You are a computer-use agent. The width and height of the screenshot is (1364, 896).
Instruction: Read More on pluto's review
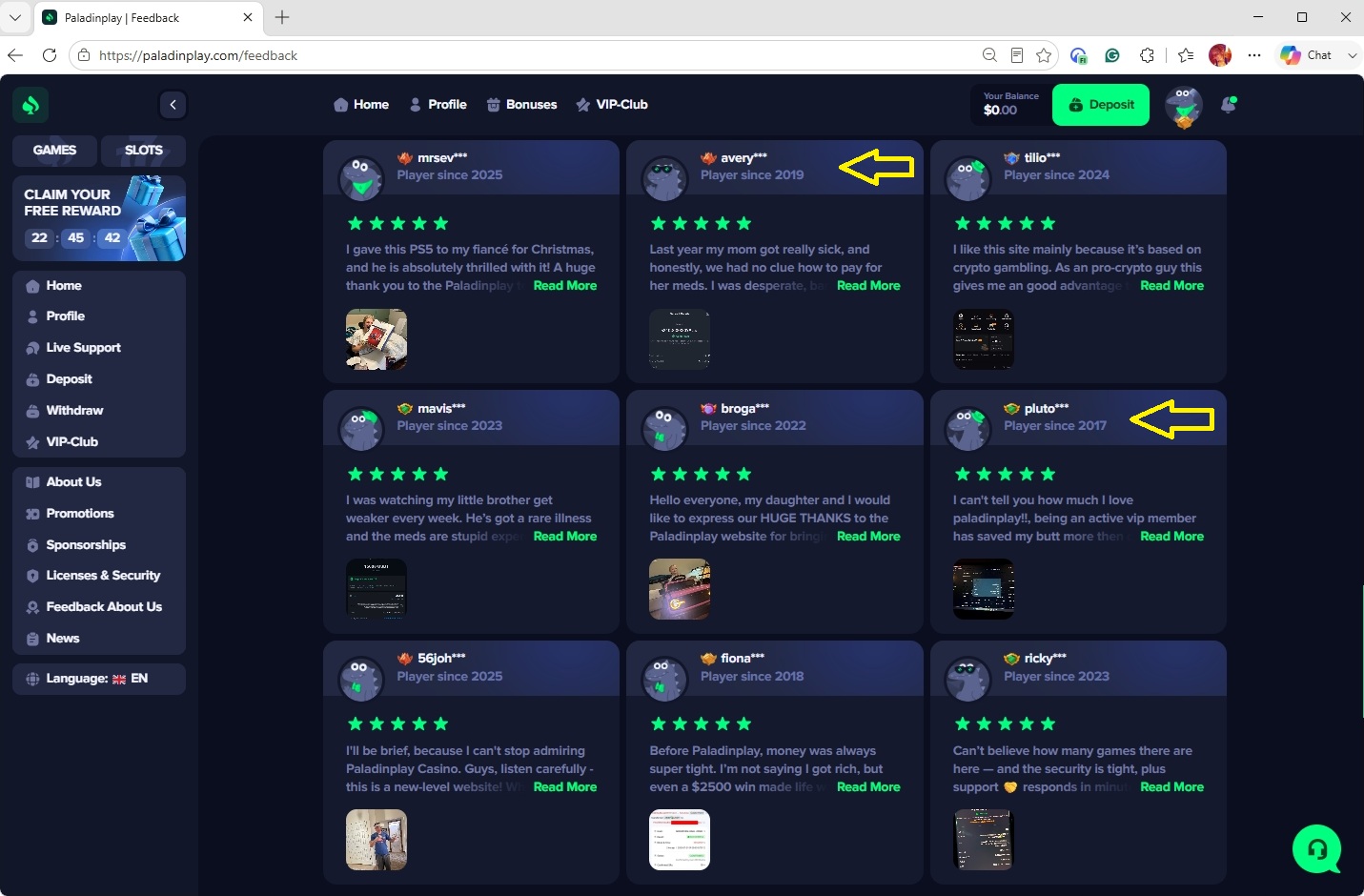1171,537
